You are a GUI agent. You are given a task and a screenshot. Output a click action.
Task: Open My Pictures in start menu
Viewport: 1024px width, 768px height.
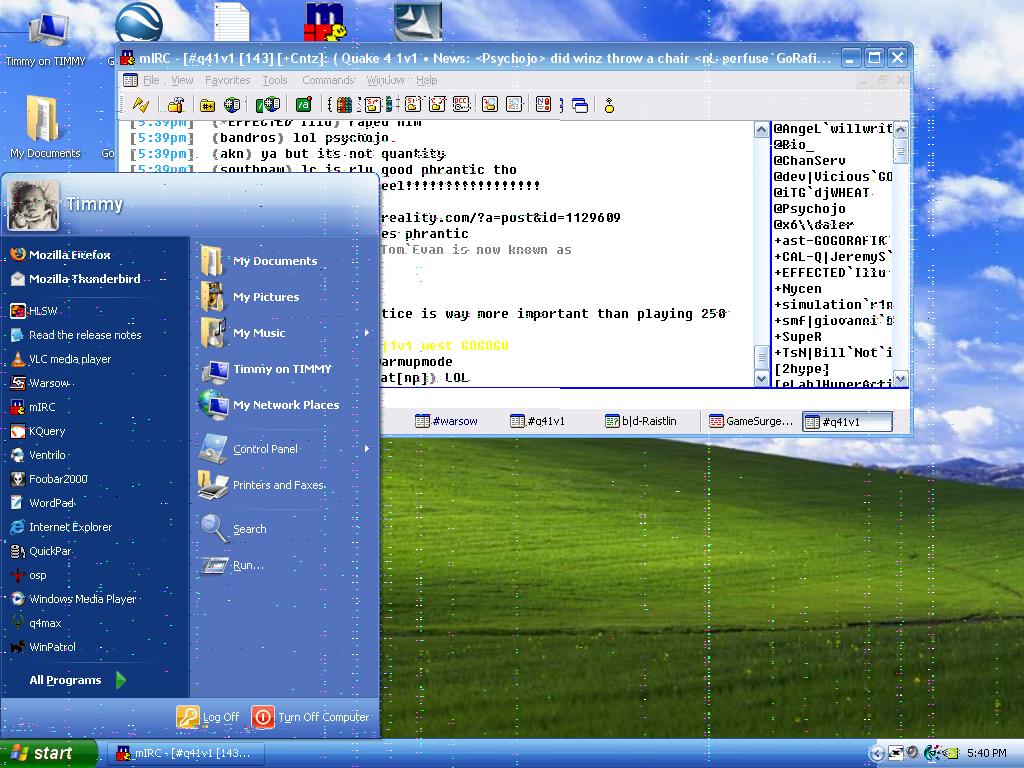(x=250, y=297)
